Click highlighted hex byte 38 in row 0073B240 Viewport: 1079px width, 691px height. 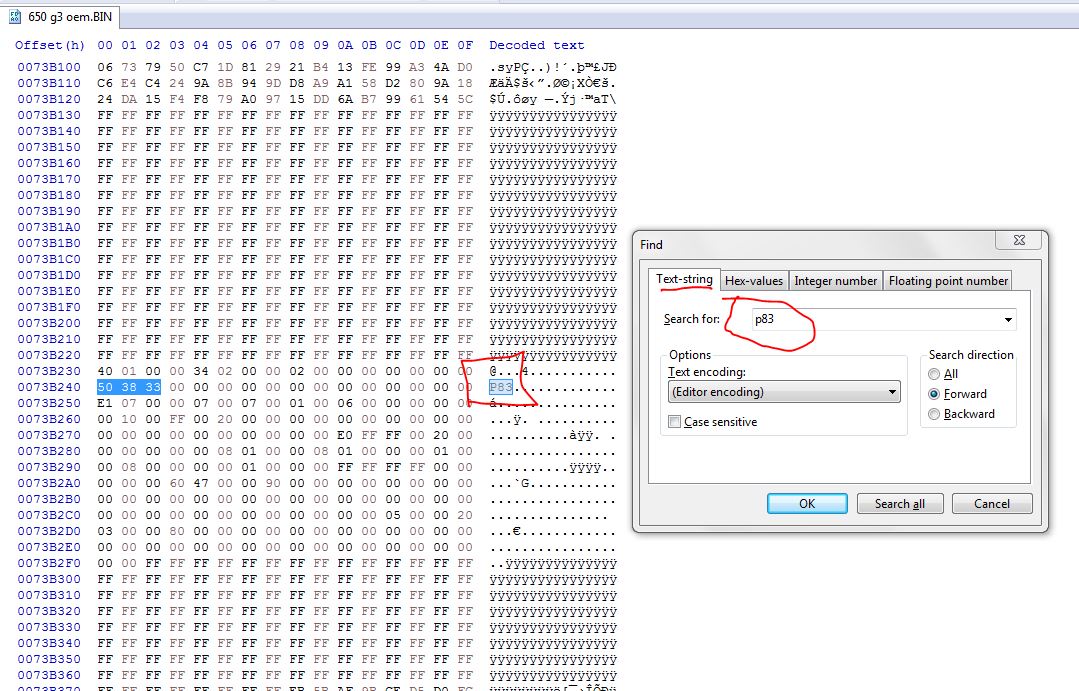click(129, 387)
